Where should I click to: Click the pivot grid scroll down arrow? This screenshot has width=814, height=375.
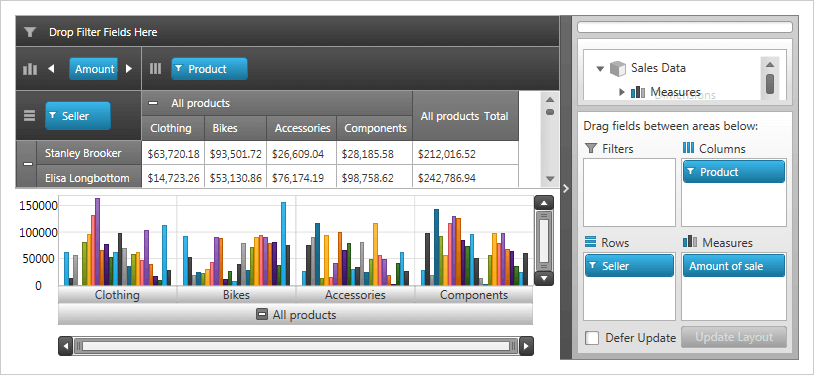(x=550, y=179)
